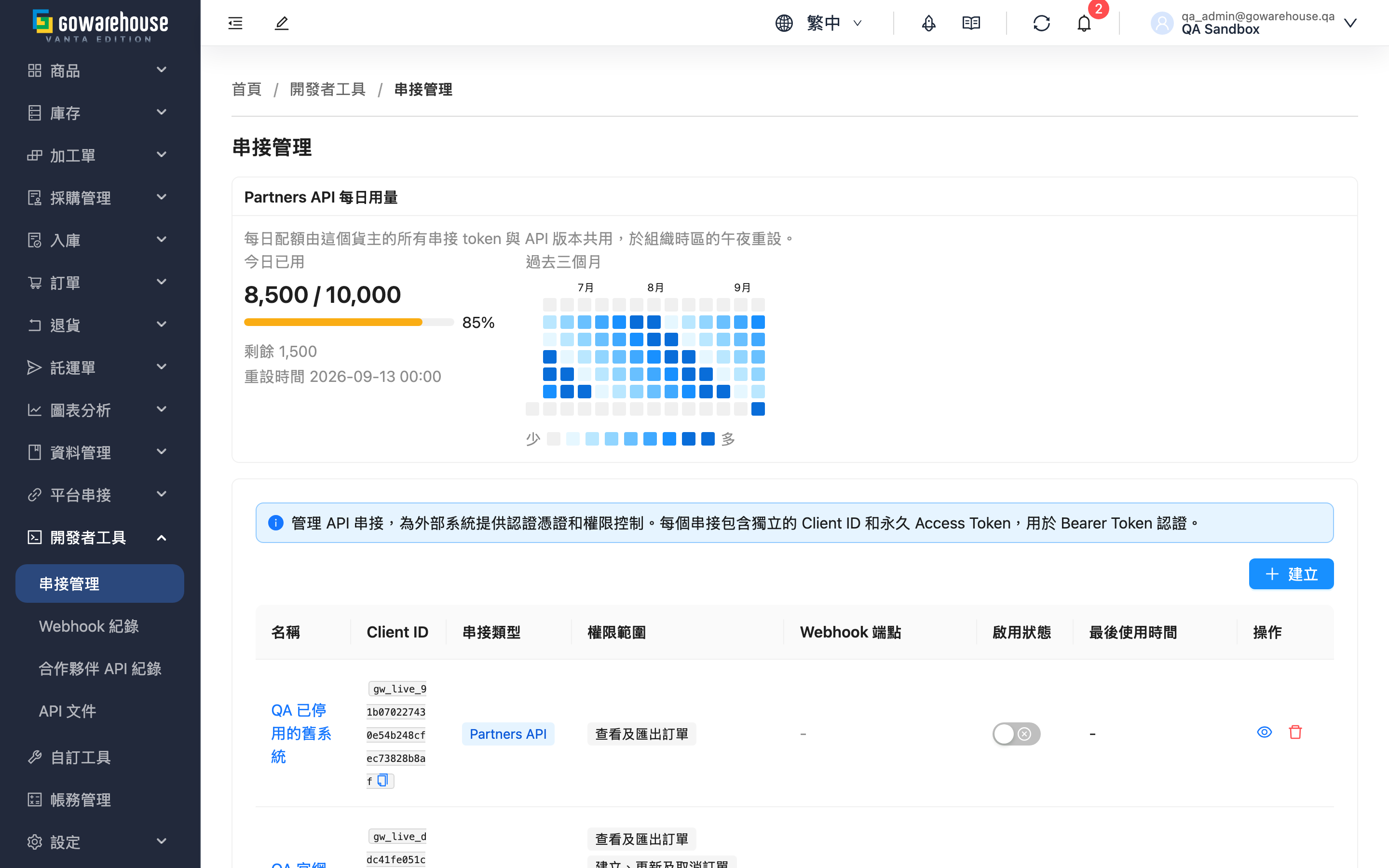Viewport: 1389px width, 868px height.
Task: Expand the 庫存 sidebar menu
Action: pyautogui.click(x=100, y=113)
